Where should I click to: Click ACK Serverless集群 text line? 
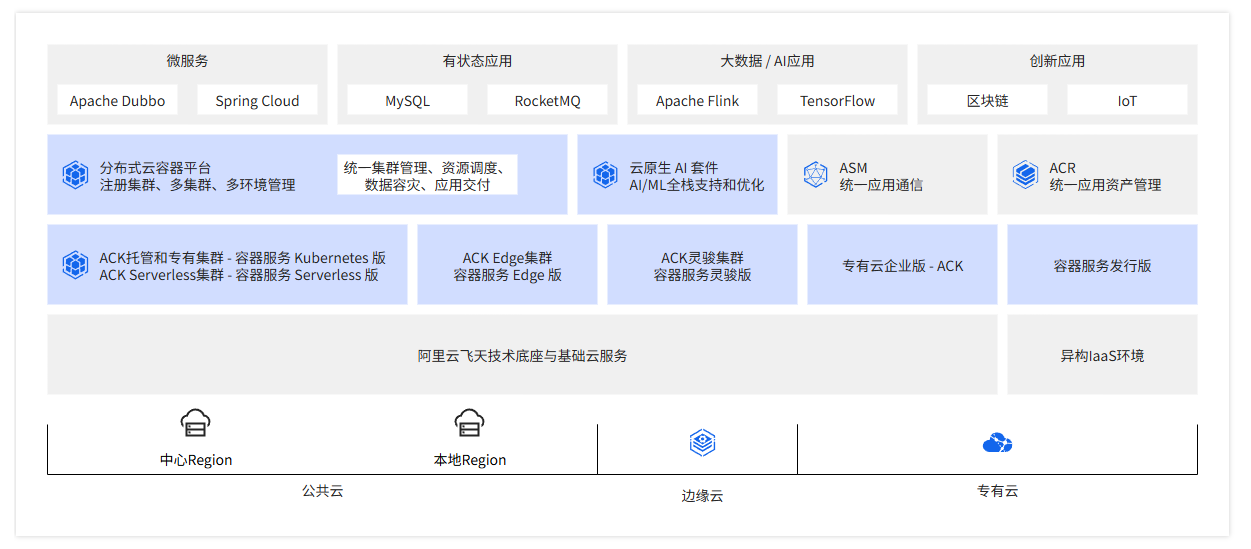point(239,274)
